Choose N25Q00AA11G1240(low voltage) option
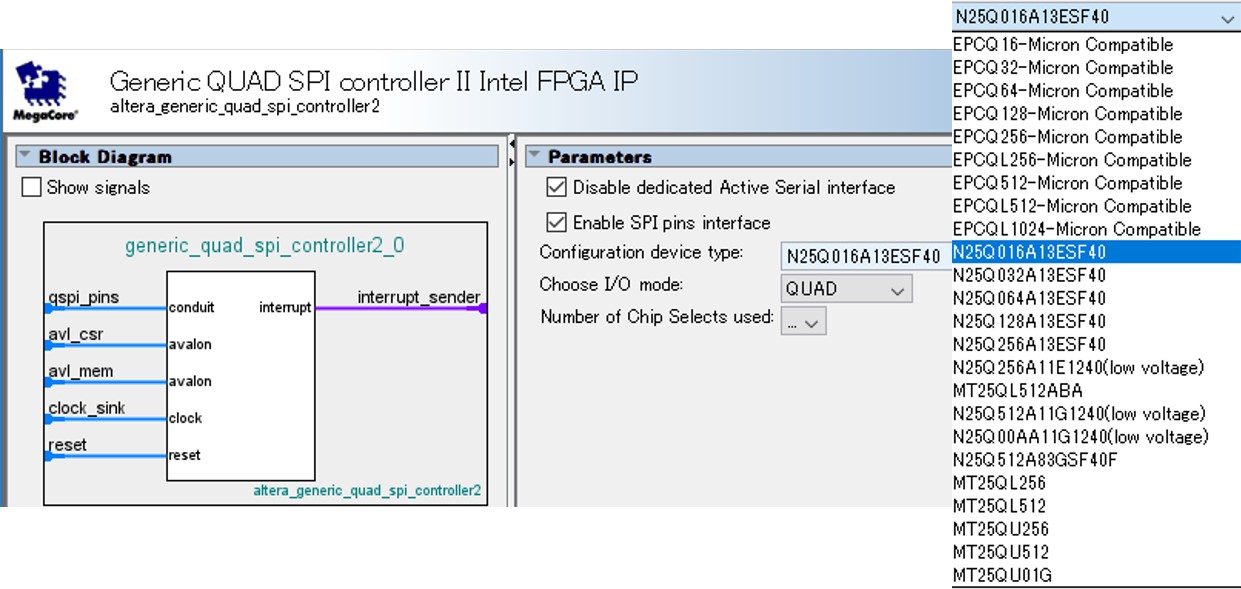The width and height of the screenshot is (1241, 589). pos(1080,436)
